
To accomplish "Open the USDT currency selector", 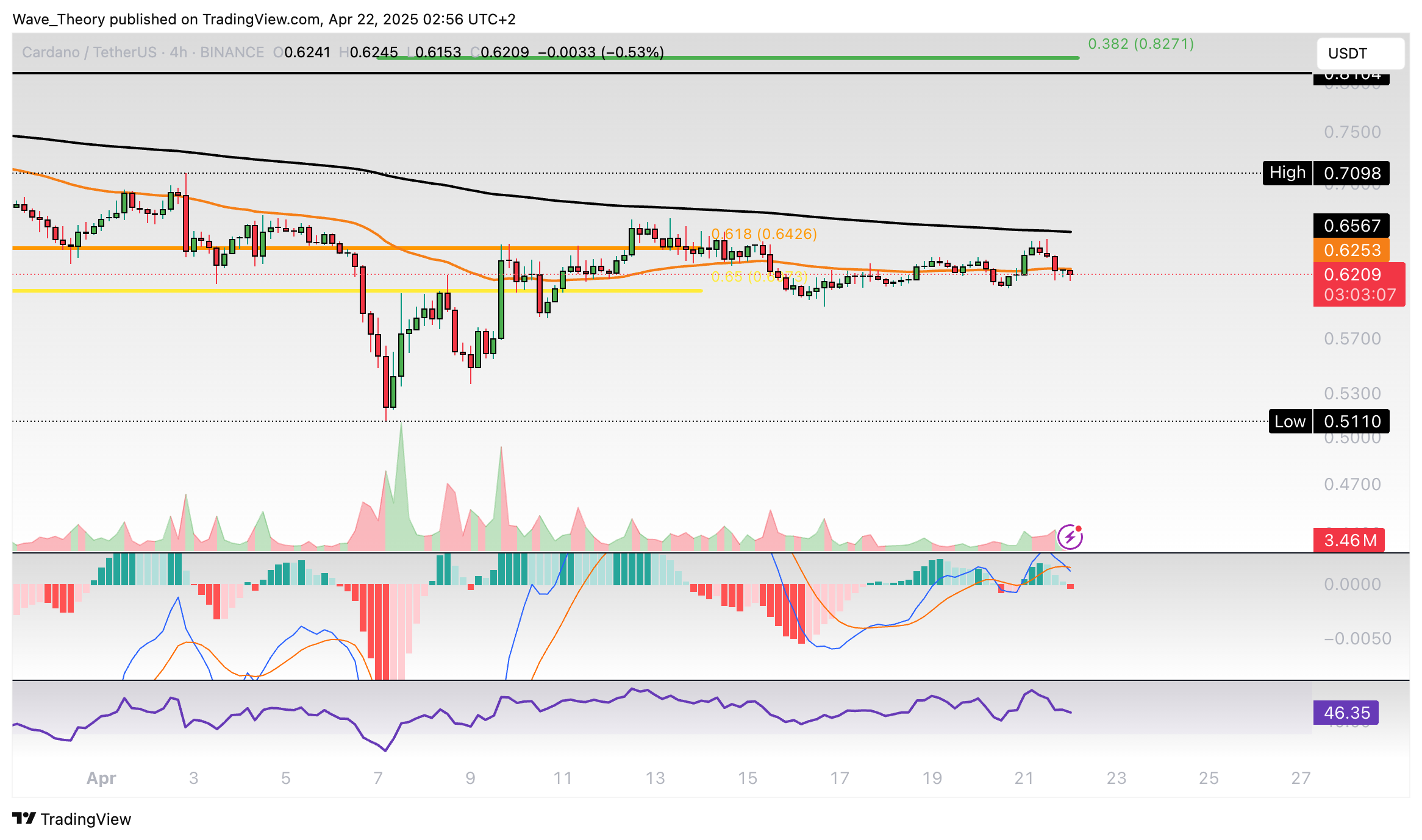I will [x=1360, y=54].
